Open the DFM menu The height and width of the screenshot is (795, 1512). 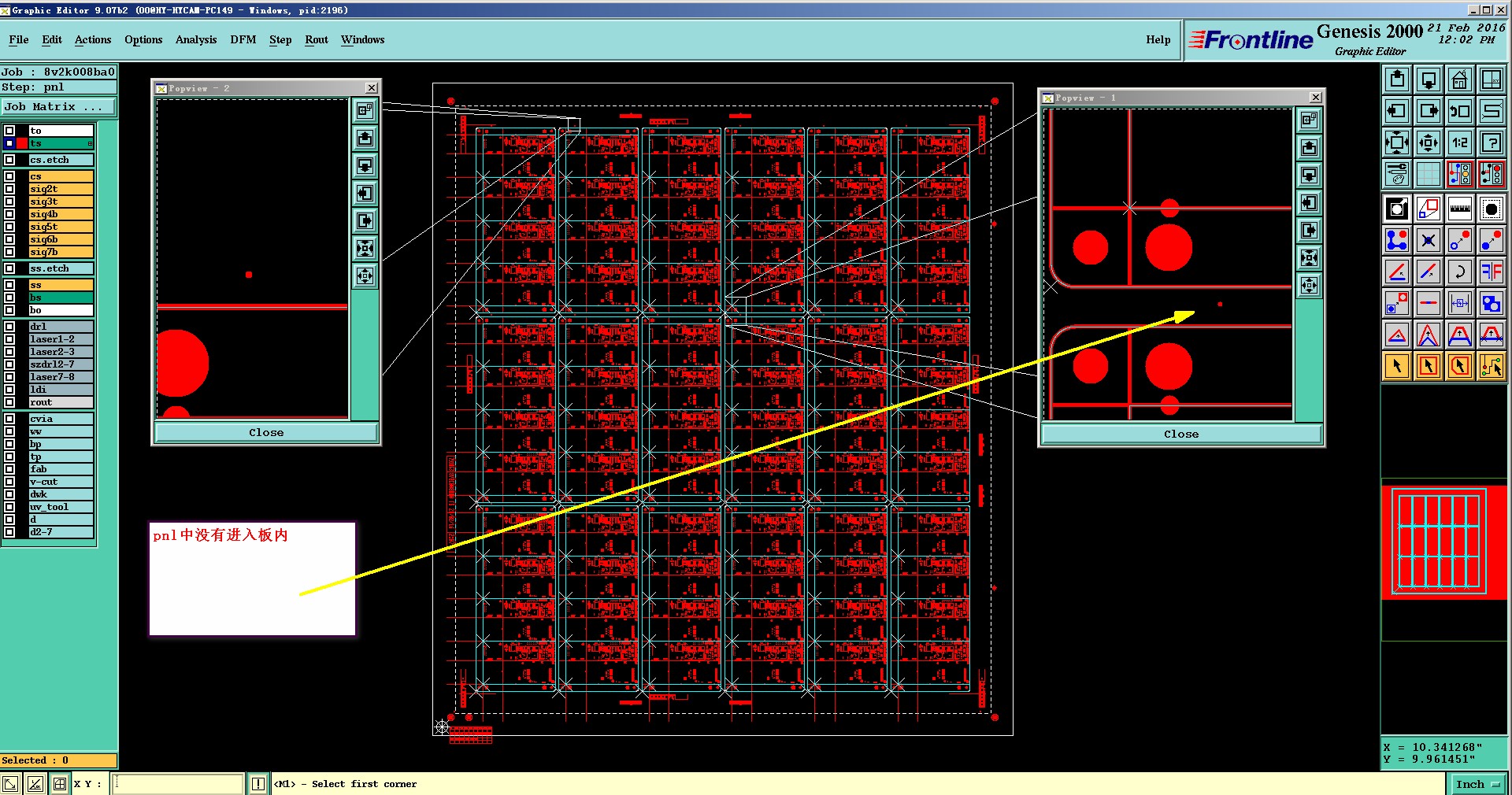[x=243, y=39]
